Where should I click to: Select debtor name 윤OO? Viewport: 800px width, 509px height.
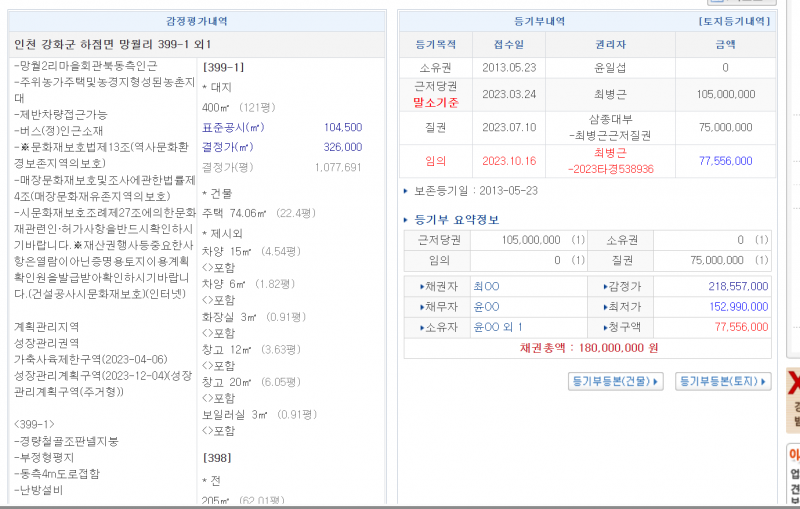(x=486, y=306)
